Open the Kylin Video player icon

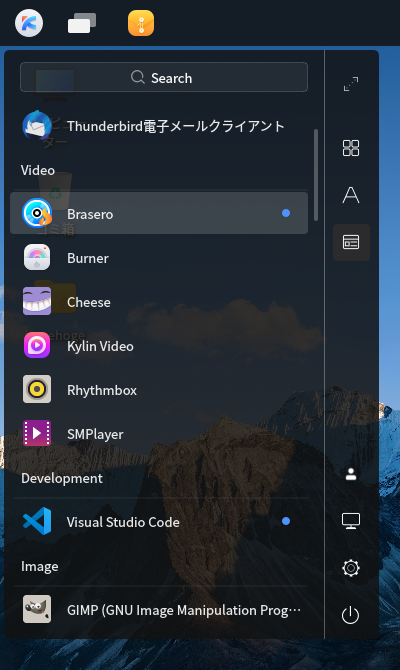click(x=37, y=345)
